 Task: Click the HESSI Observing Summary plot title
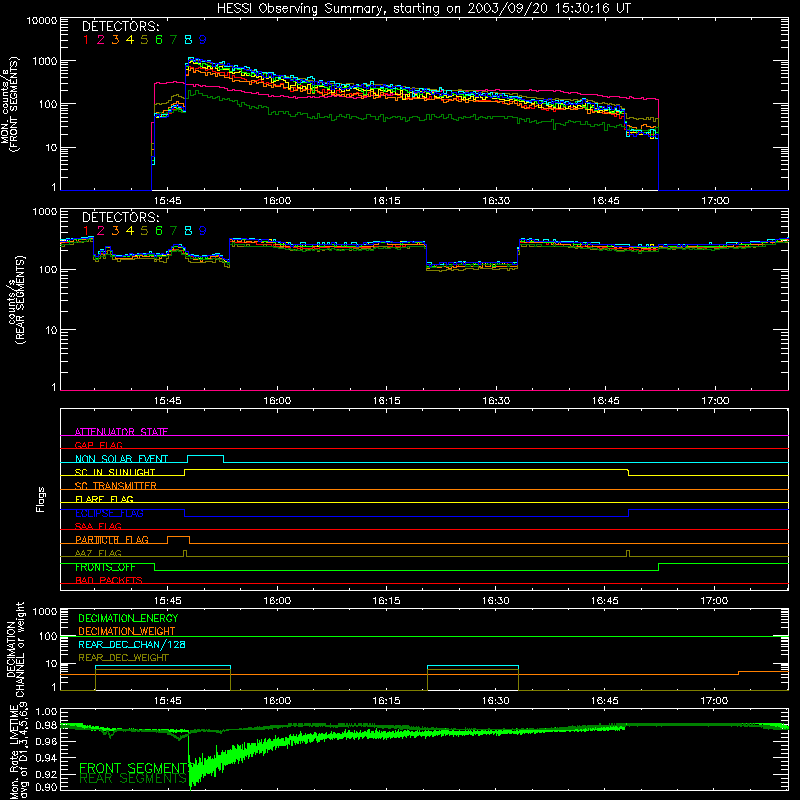[423, 8]
